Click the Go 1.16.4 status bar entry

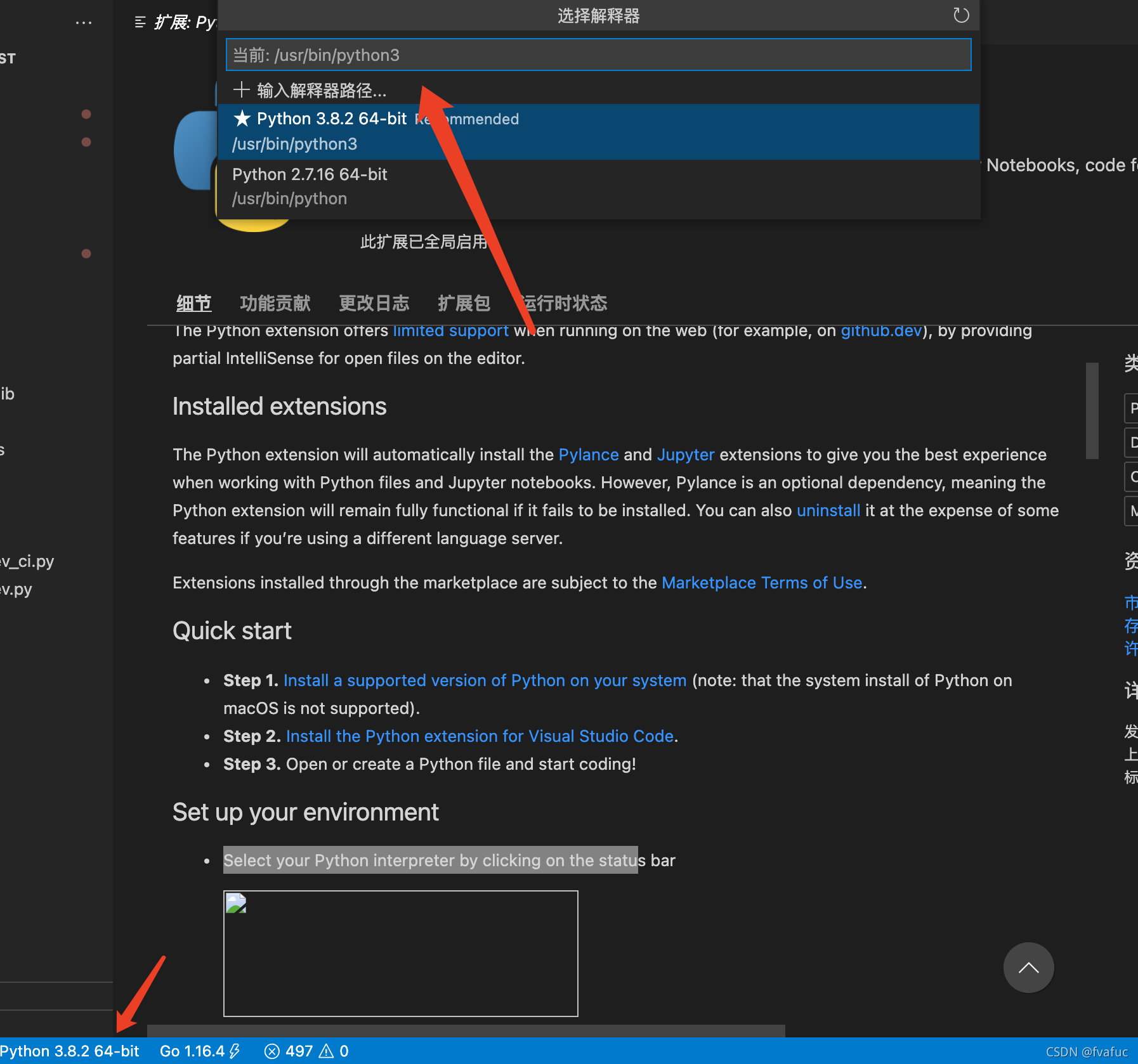pyautogui.click(x=199, y=1051)
